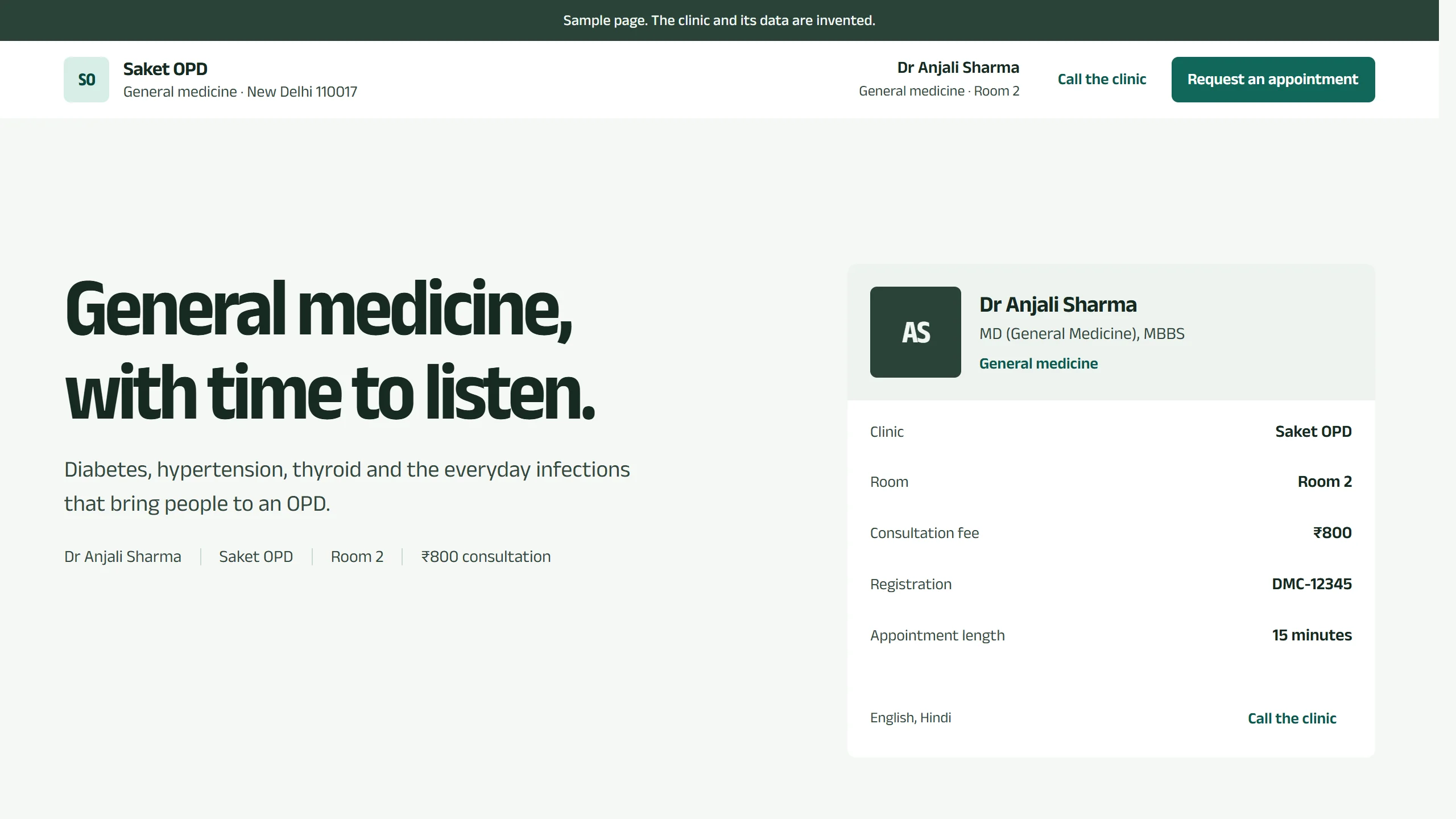This screenshot has width=1456, height=819.
Task: Click the Saket OPD header title
Action: tap(166, 69)
